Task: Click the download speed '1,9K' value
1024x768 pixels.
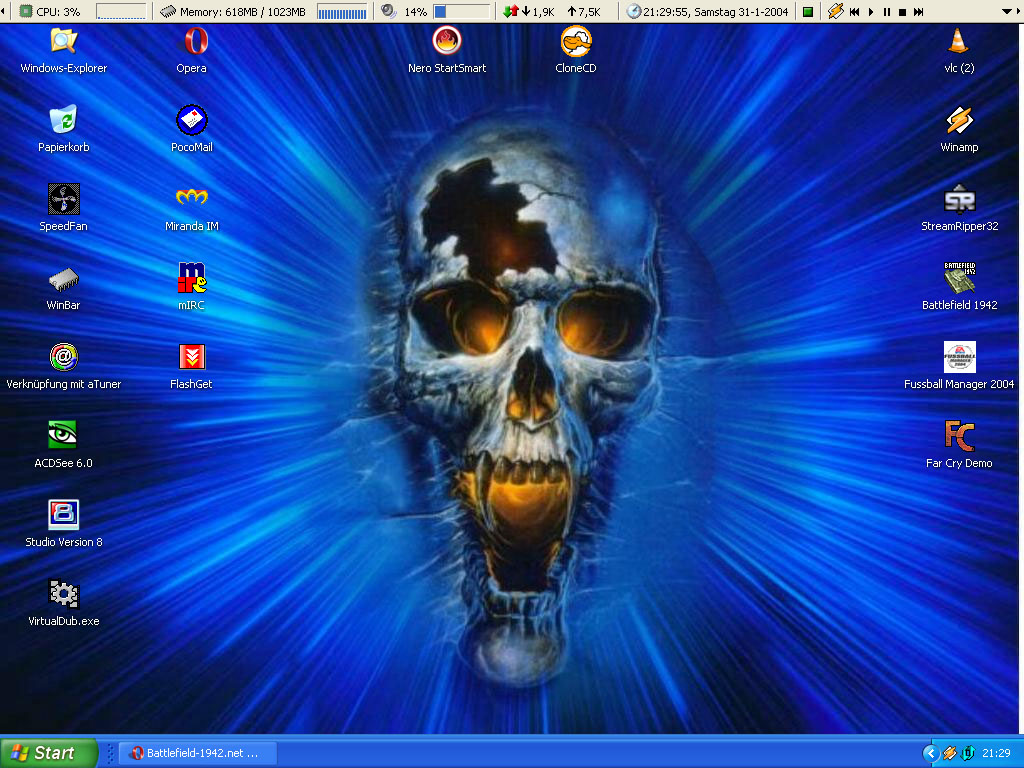Action: click(542, 12)
